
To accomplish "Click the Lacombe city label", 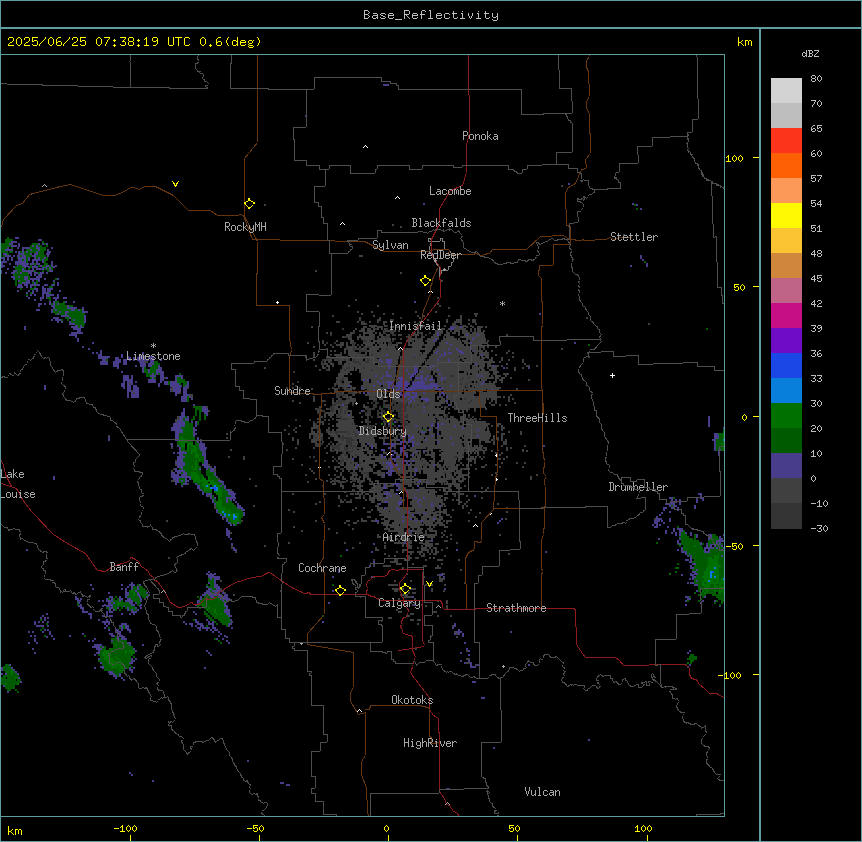I will click(450, 191).
